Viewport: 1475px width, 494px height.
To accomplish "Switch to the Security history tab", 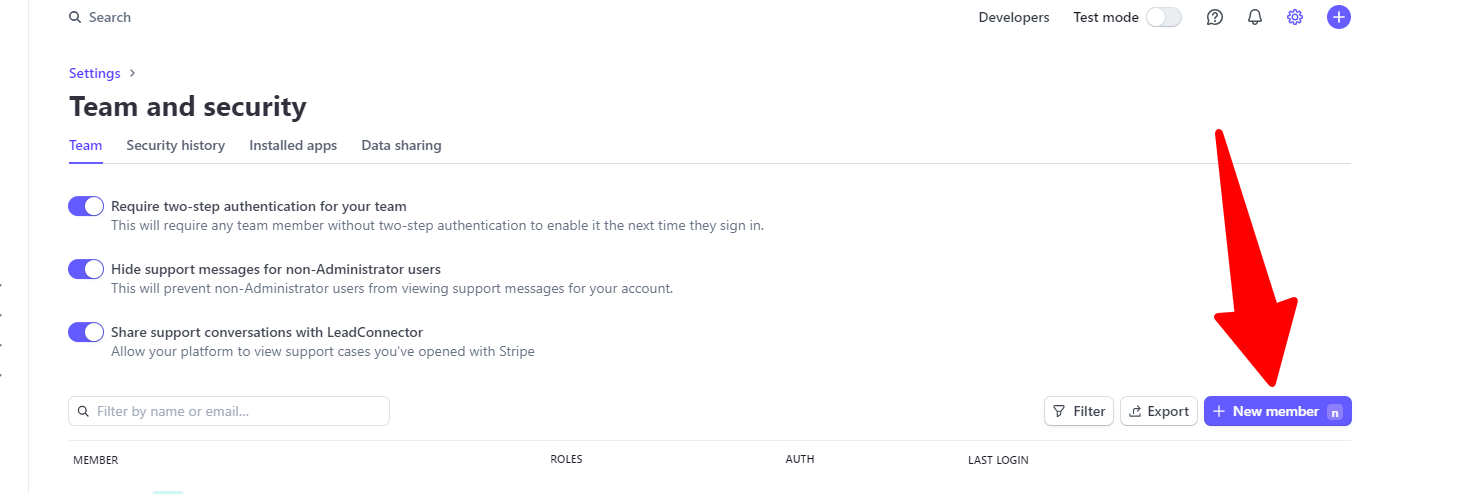I will (175, 145).
